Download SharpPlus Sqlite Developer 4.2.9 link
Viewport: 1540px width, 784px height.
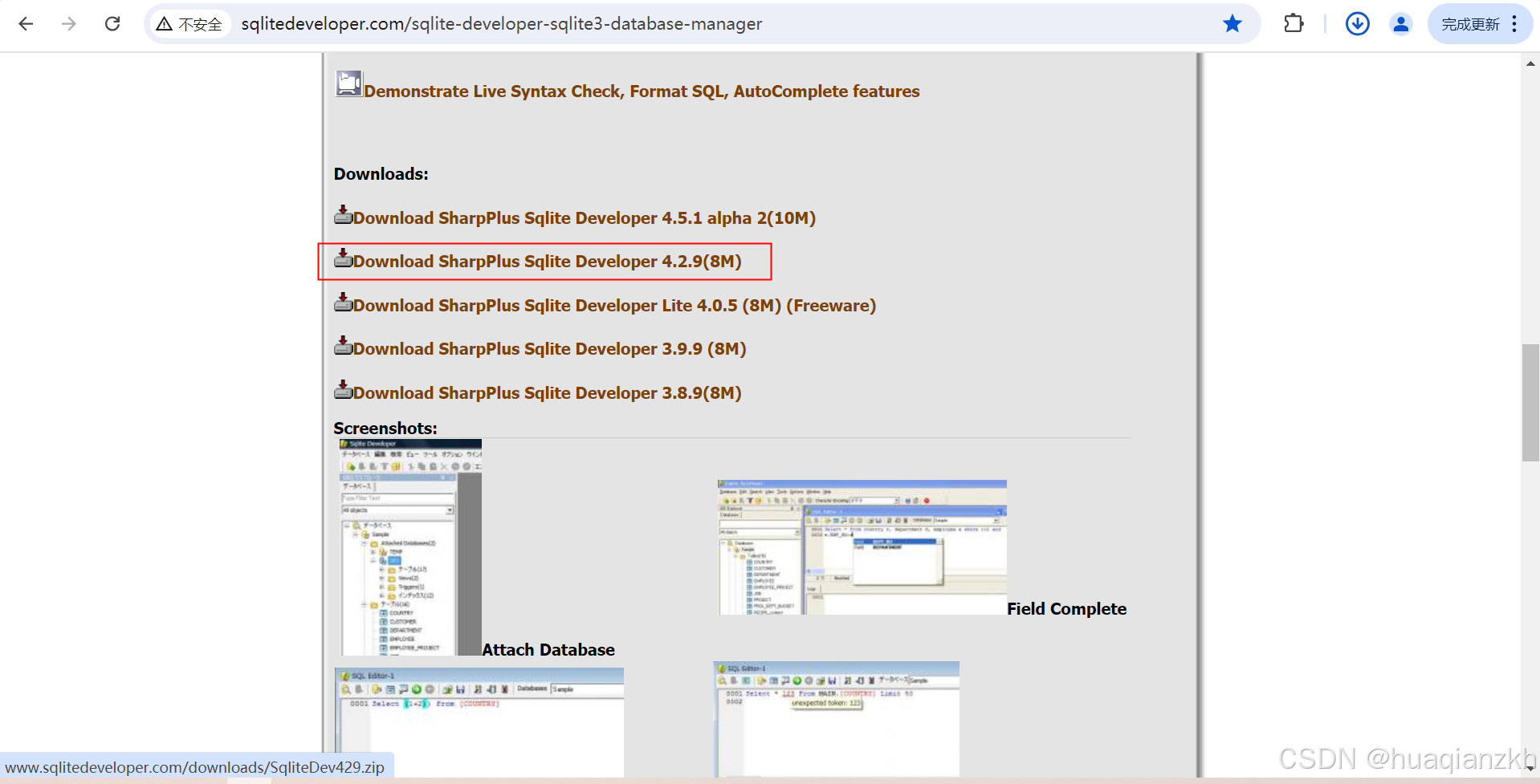tap(548, 262)
